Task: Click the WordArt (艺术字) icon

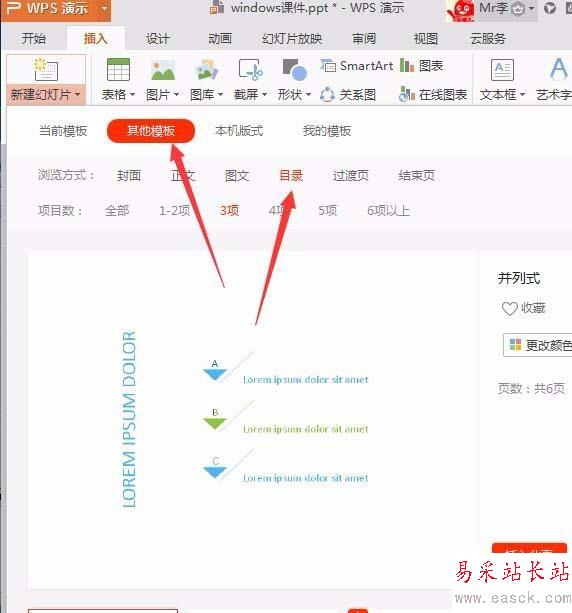Action: point(559,69)
